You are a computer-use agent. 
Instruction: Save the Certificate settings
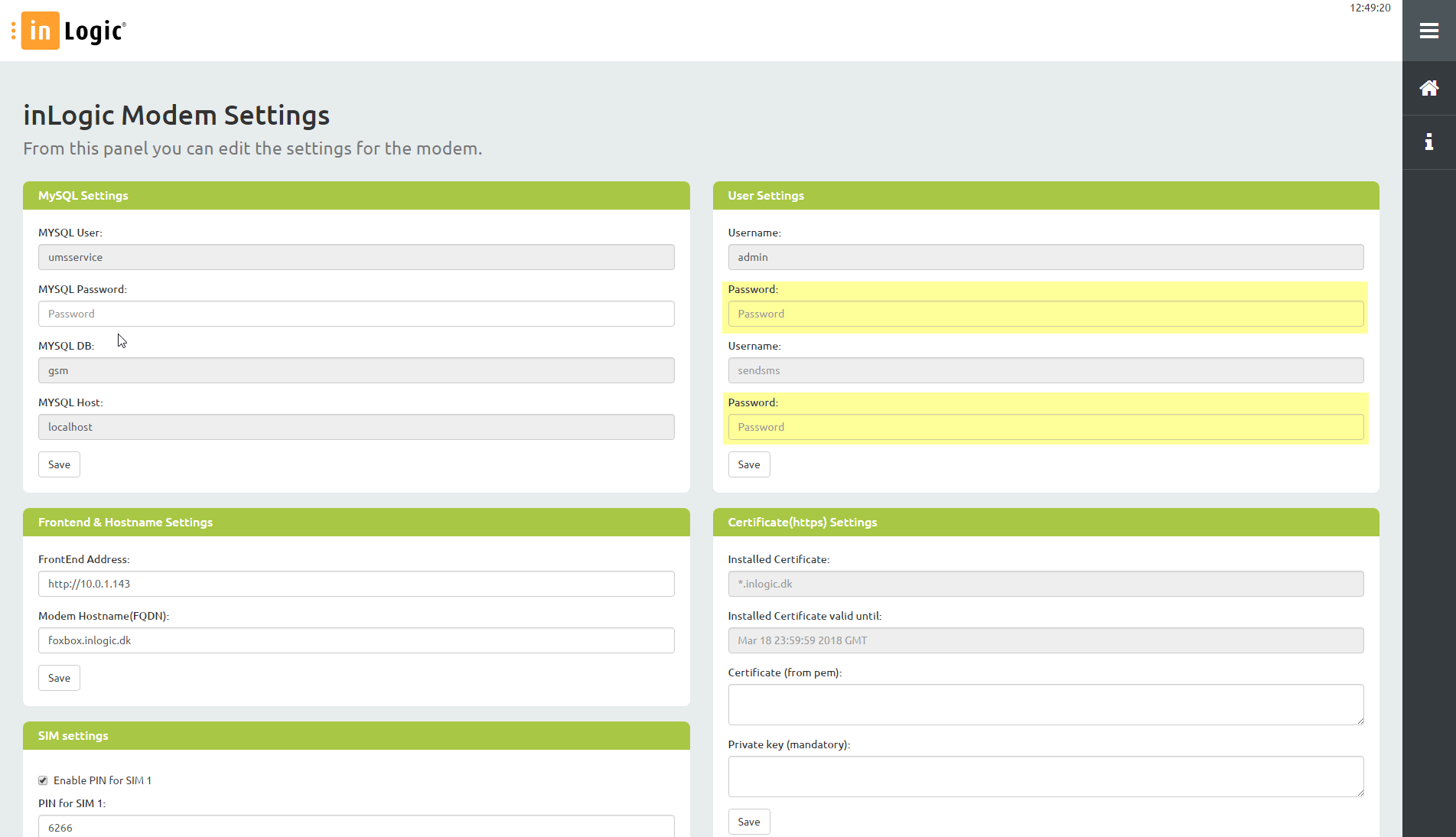pyautogui.click(x=748, y=822)
